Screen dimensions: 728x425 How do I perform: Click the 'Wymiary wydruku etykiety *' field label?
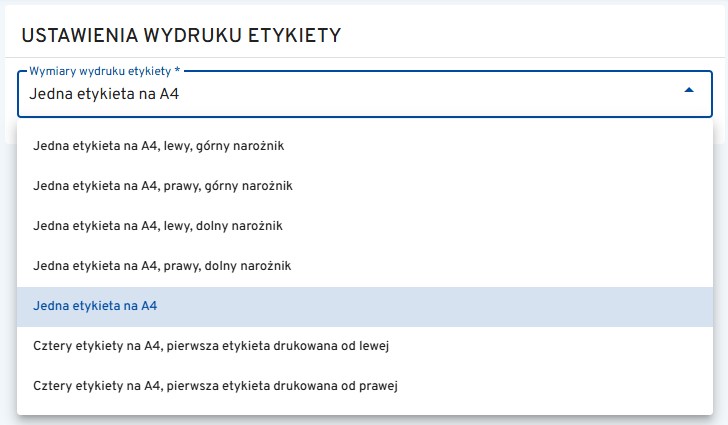pos(104,72)
